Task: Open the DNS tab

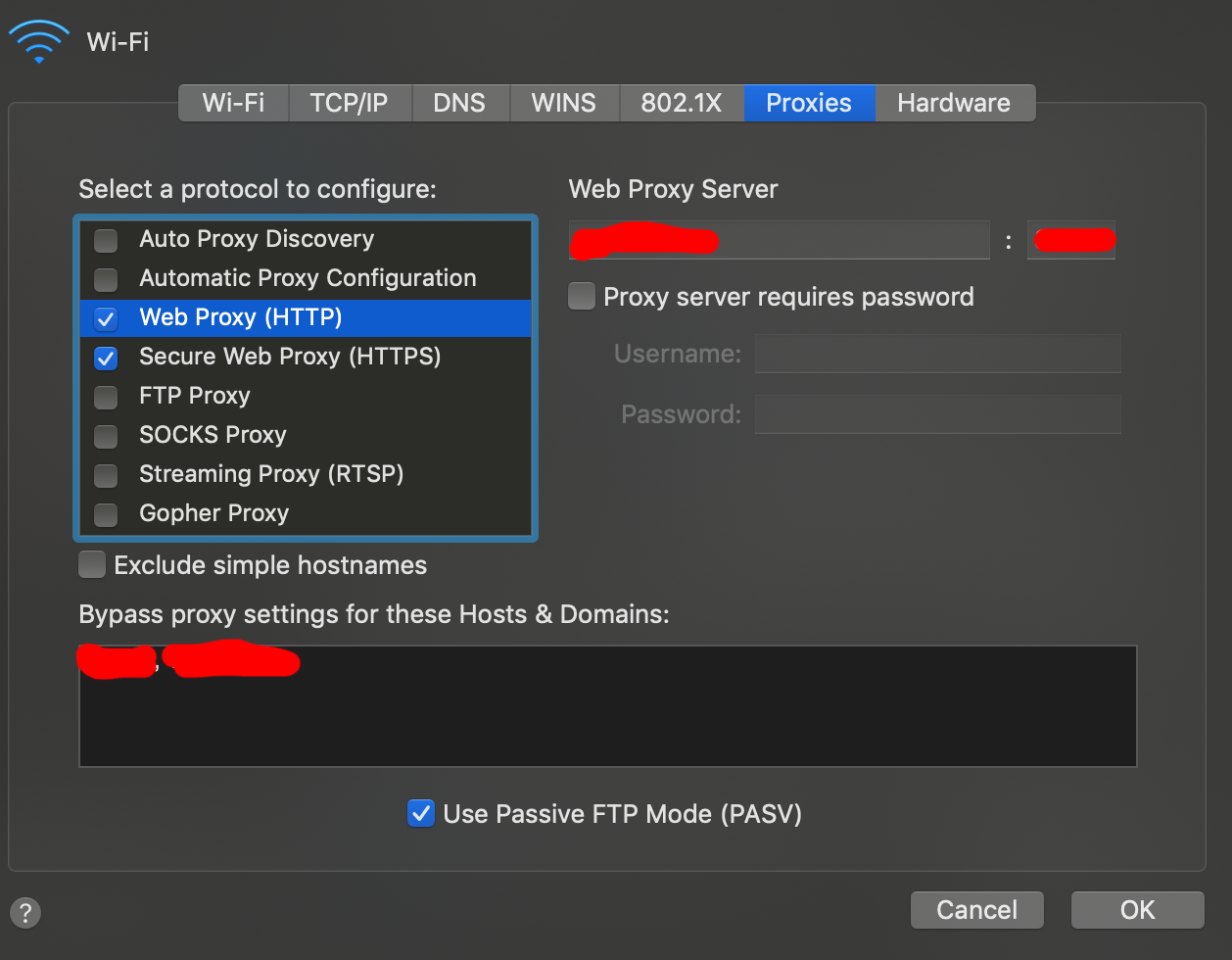Action: tap(459, 103)
